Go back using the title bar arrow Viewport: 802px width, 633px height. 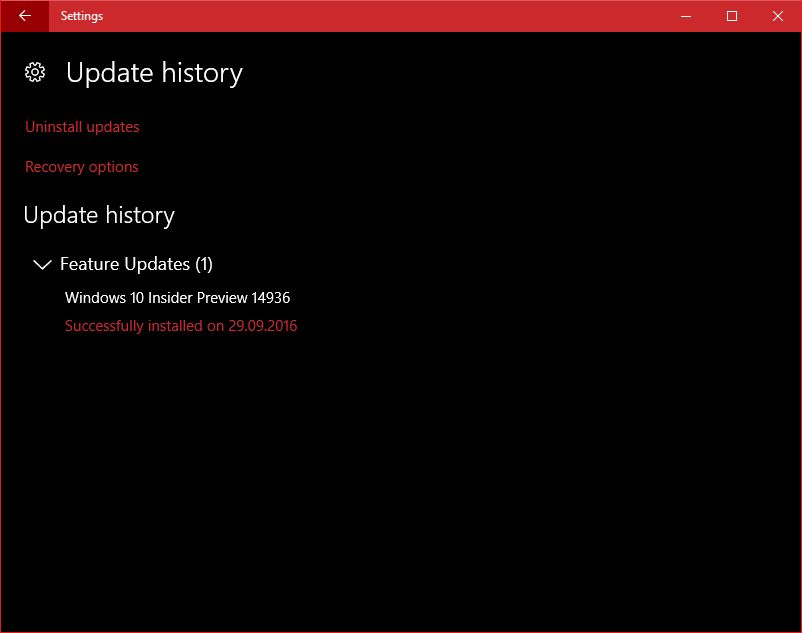25,16
